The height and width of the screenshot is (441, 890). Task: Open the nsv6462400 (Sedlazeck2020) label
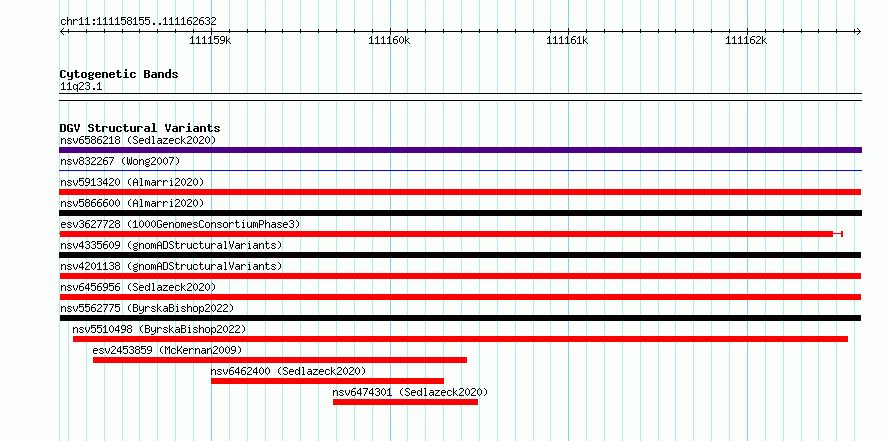click(x=288, y=371)
